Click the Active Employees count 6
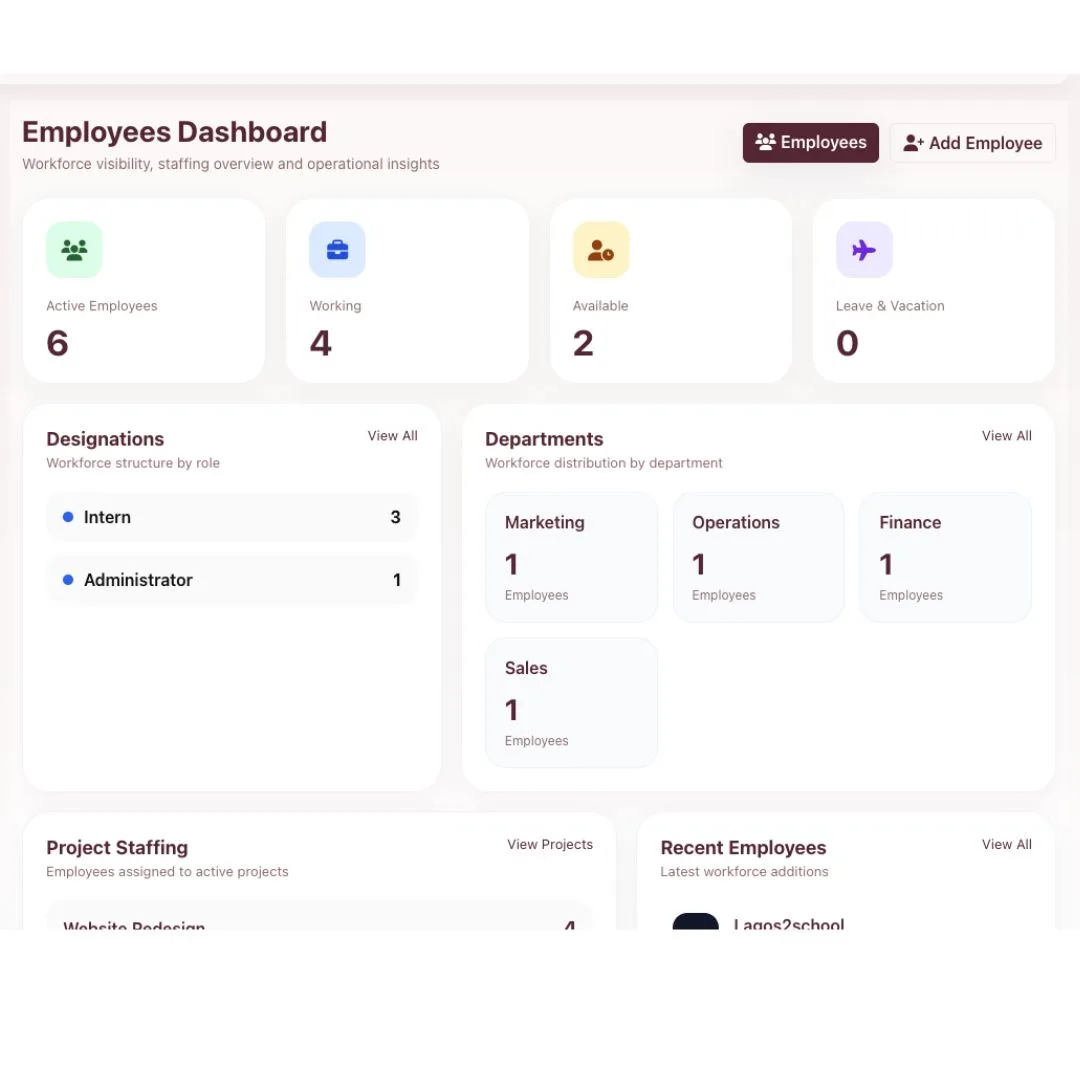Image resolution: width=1080 pixels, height=1080 pixels. (57, 343)
